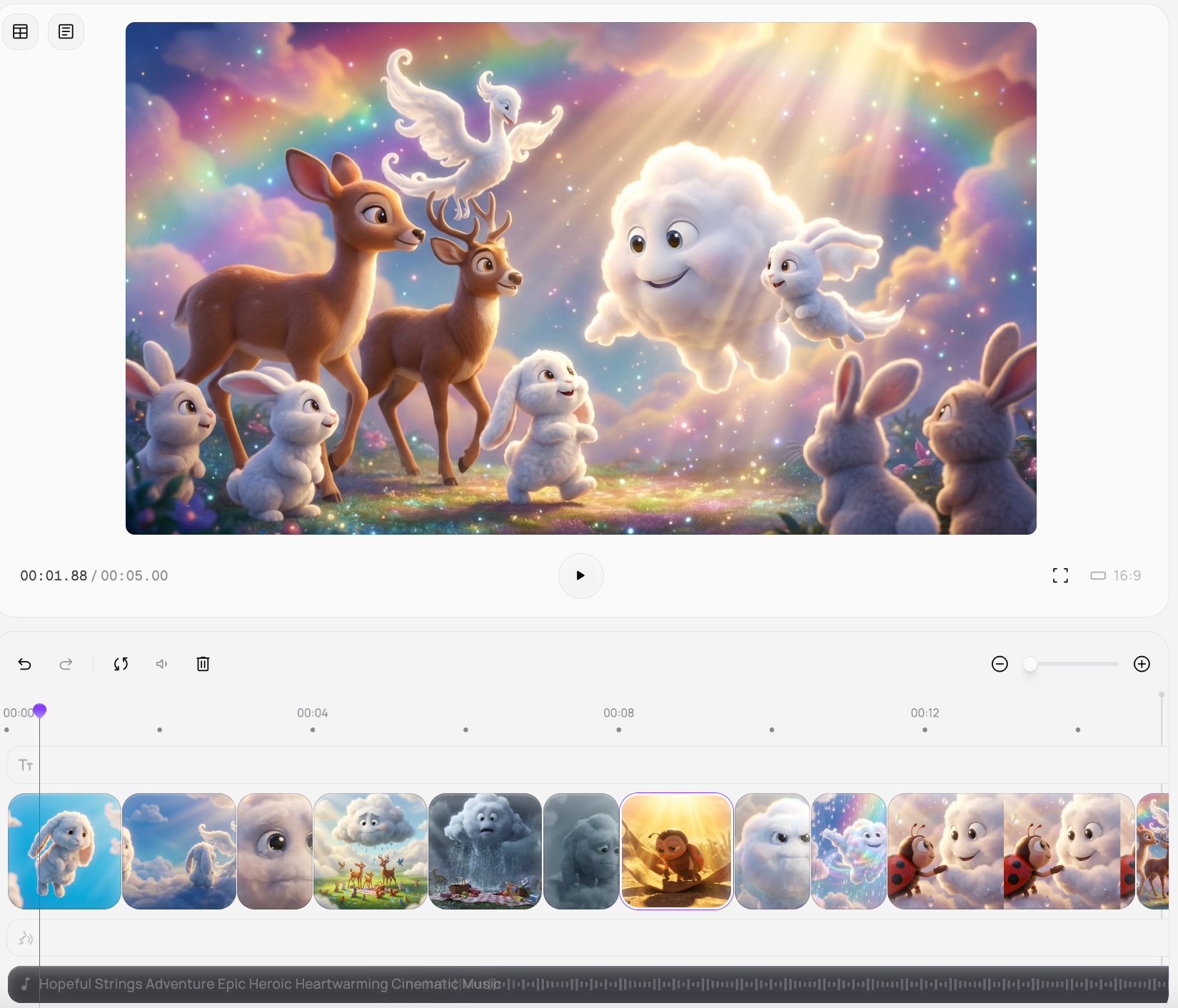Delete the selected clip
The image size is (1178, 1008).
click(203, 664)
